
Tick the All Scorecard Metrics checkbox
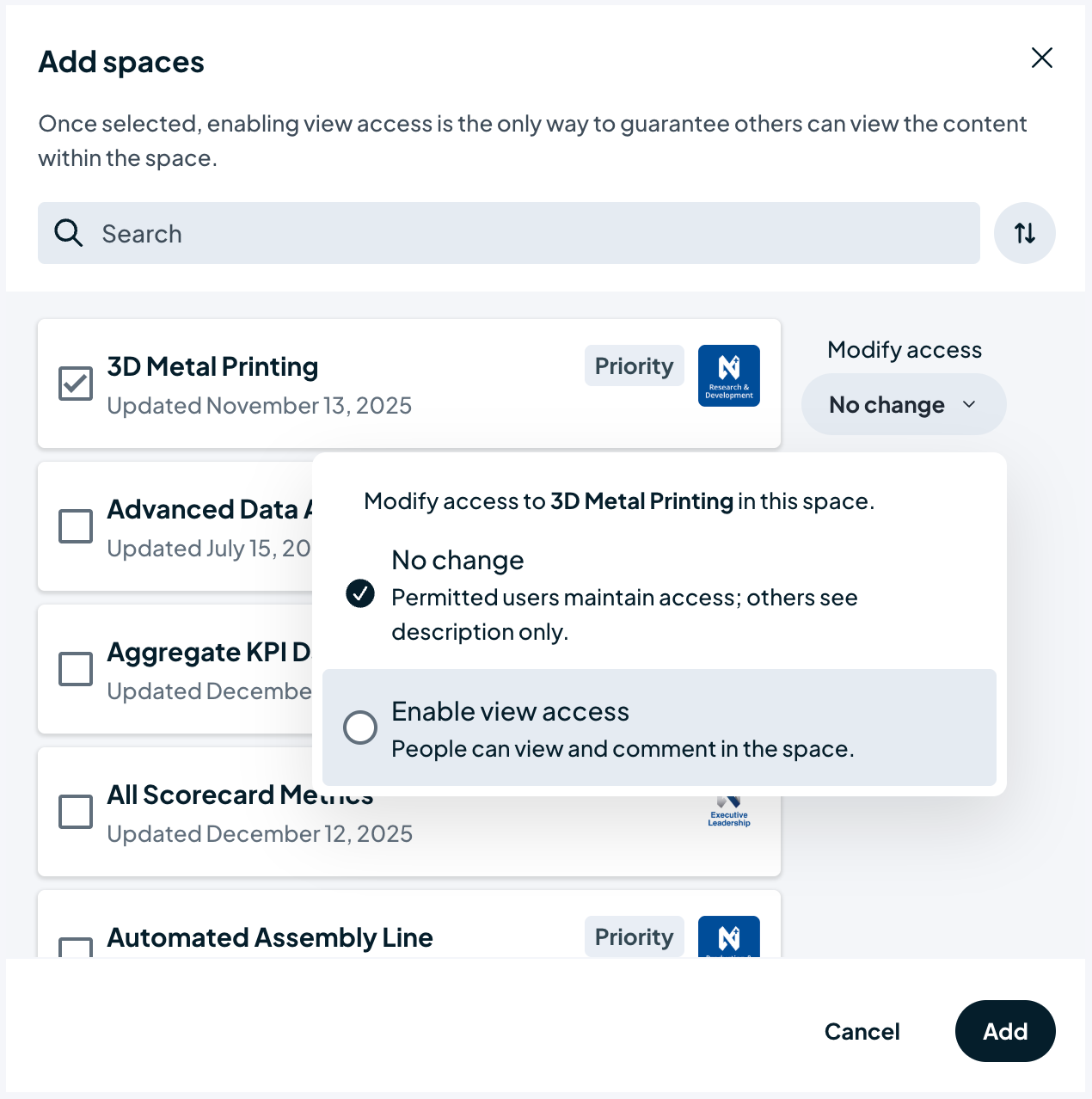tap(76, 812)
